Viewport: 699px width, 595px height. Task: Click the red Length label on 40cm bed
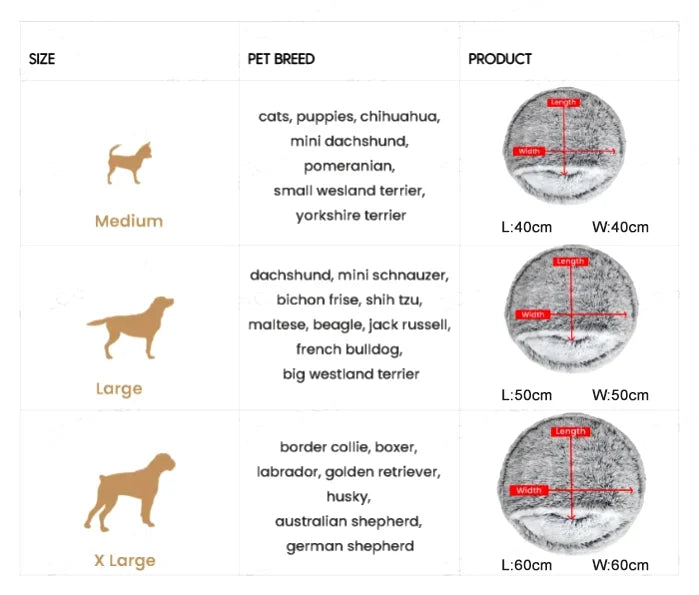pyautogui.click(x=563, y=102)
